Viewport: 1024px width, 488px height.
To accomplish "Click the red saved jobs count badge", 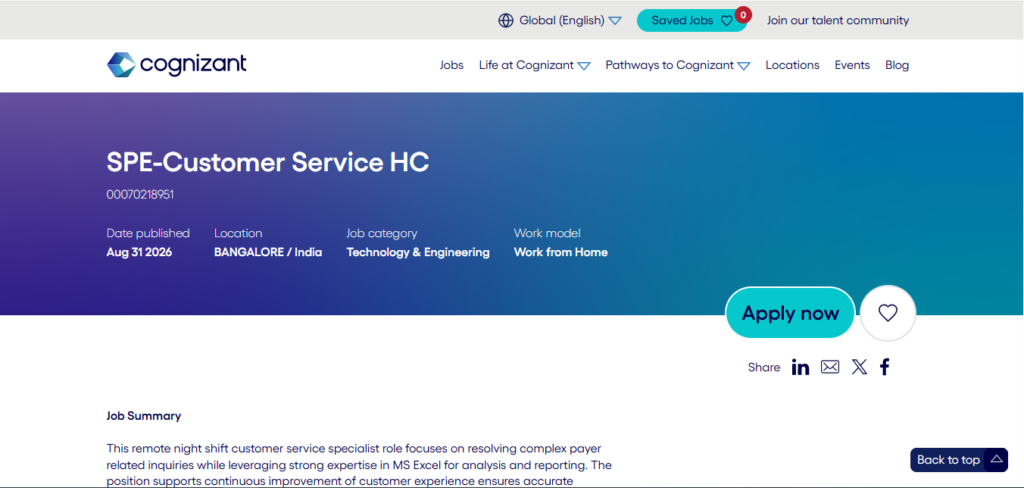I will click(x=743, y=14).
